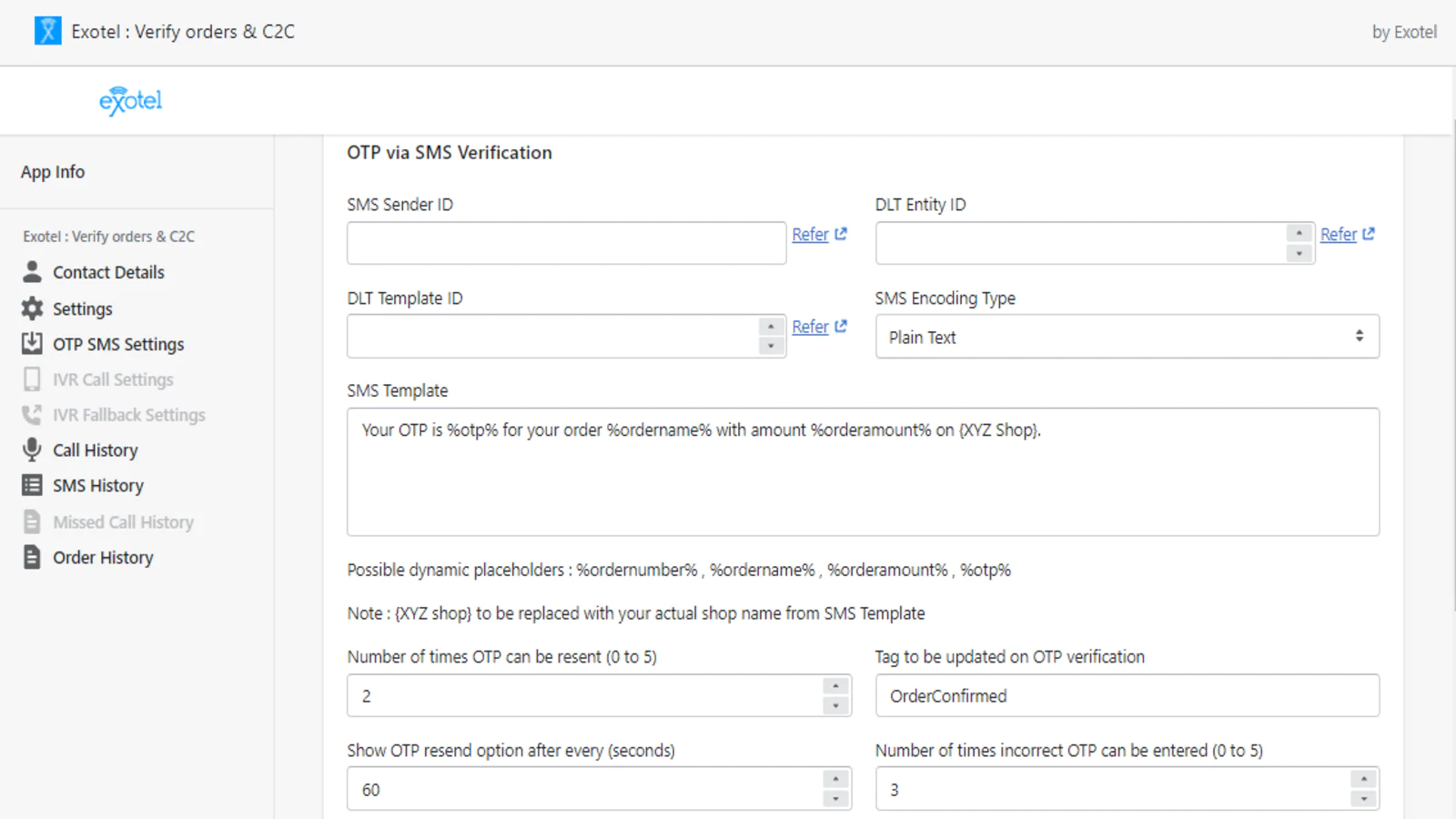Click external link icon beside DLT Entity ID Refer
Viewport: 1456px width, 819px height.
tap(1369, 234)
